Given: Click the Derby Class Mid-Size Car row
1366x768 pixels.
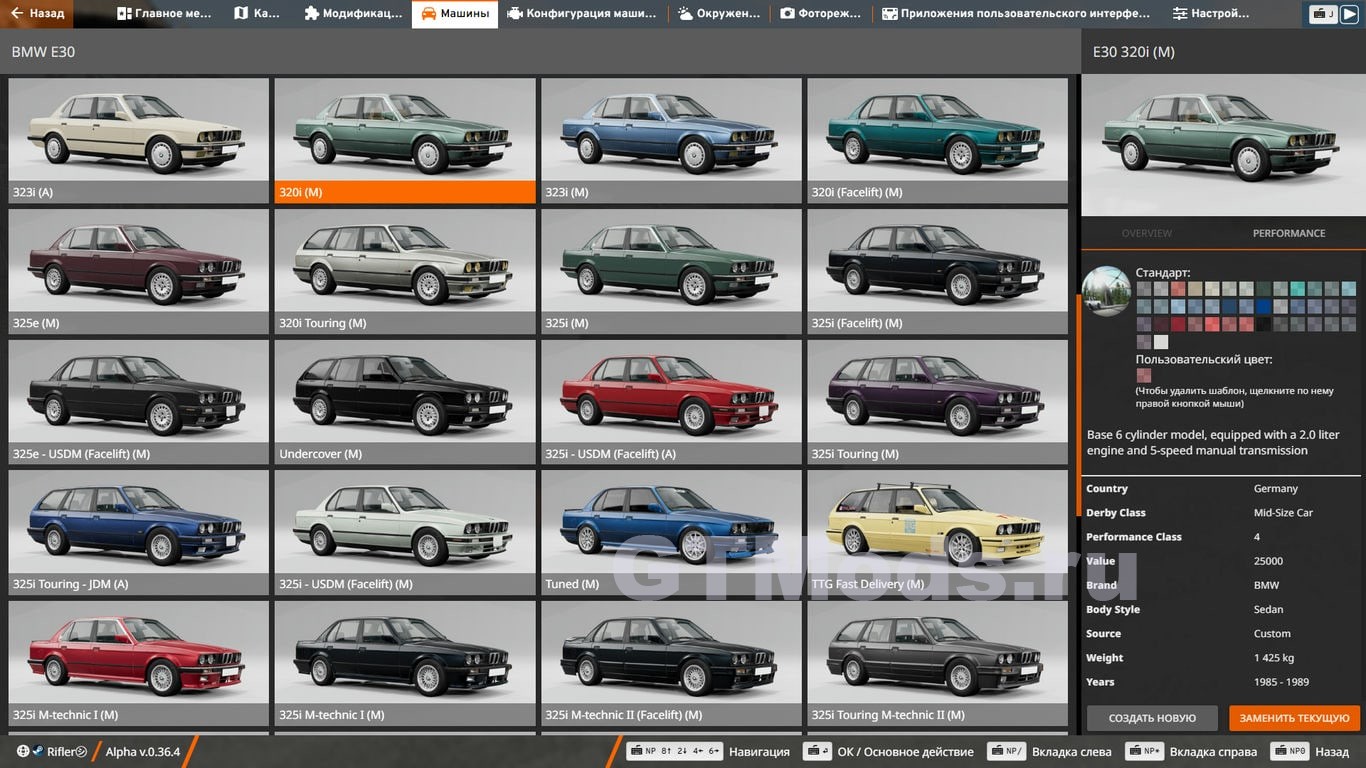Looking at the screenshot, I should pos(1223,513).
